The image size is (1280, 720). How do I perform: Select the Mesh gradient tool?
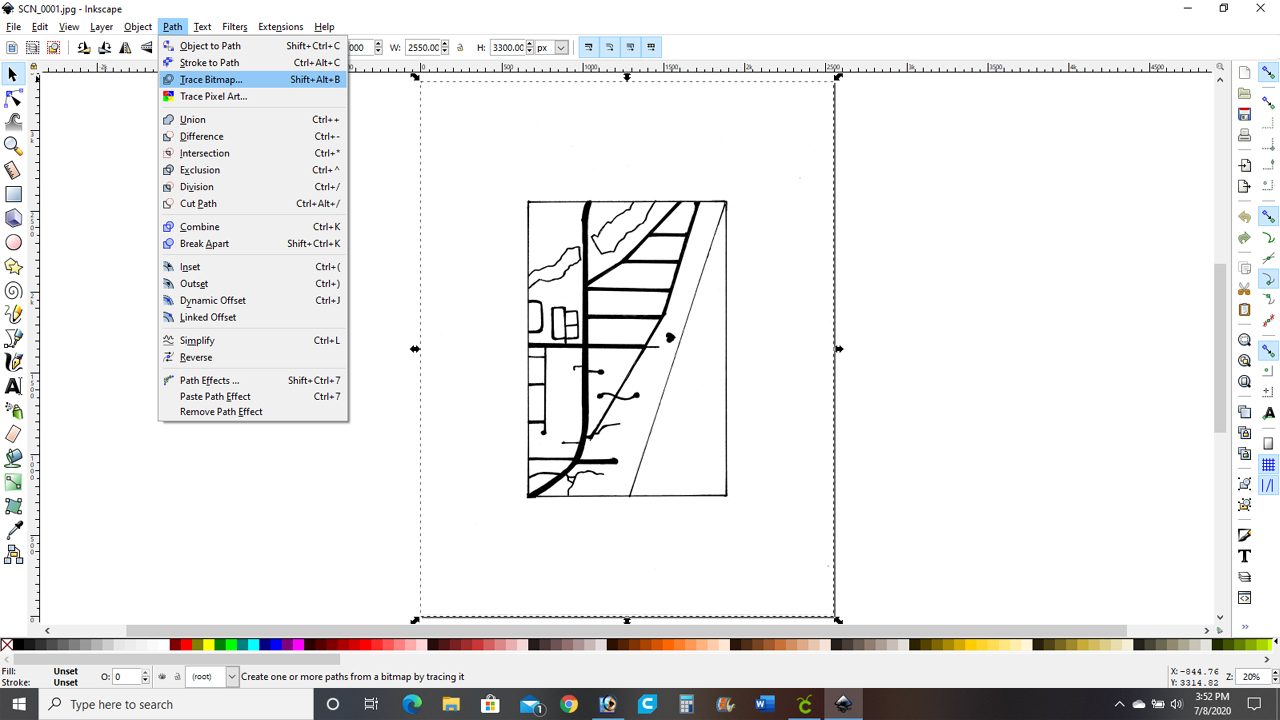[13, 506]
